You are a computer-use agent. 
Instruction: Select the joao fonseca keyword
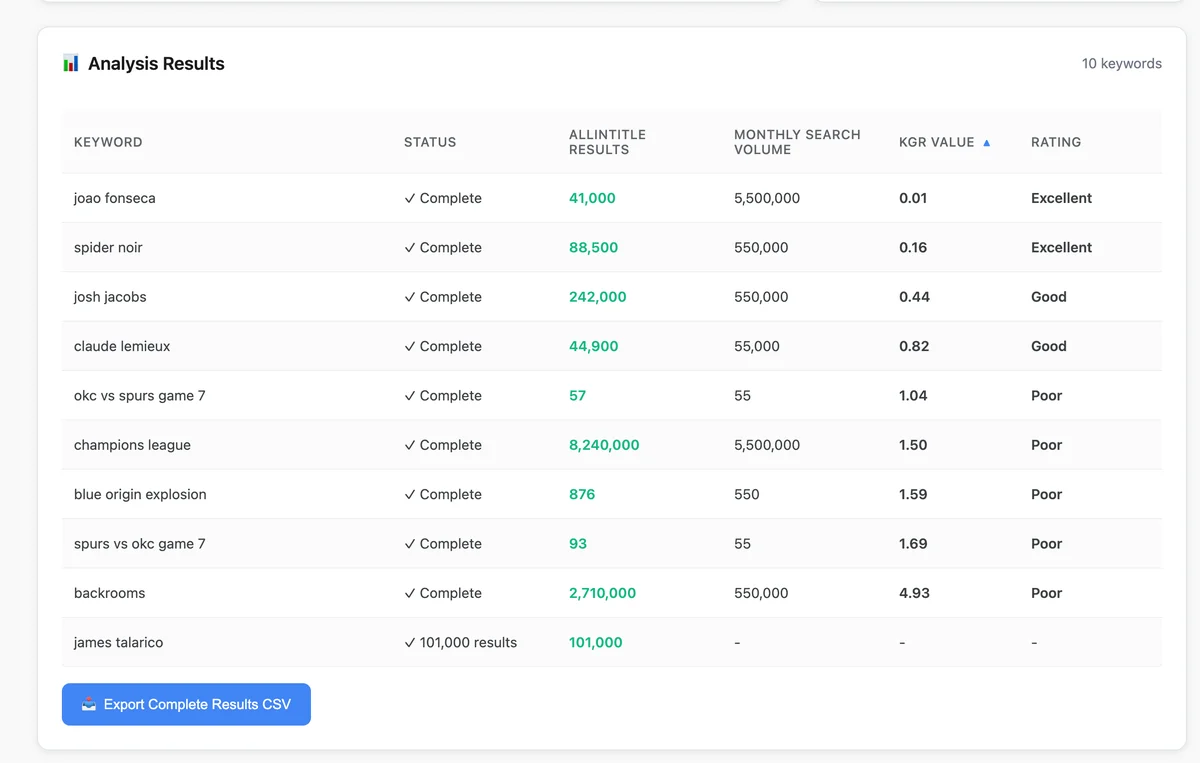pyautogui.click(x=115, y=198)
